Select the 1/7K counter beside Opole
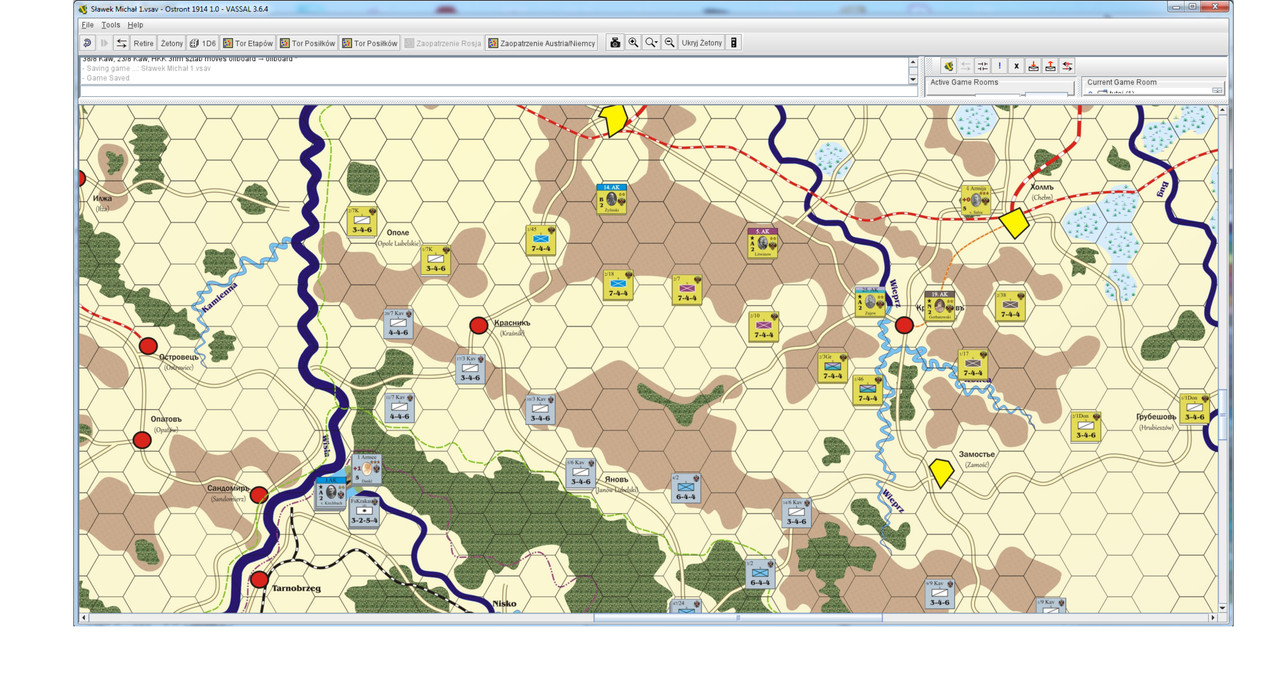Image resolution: width=1280 pixels, height=680 pixels. tap(435, 261)
